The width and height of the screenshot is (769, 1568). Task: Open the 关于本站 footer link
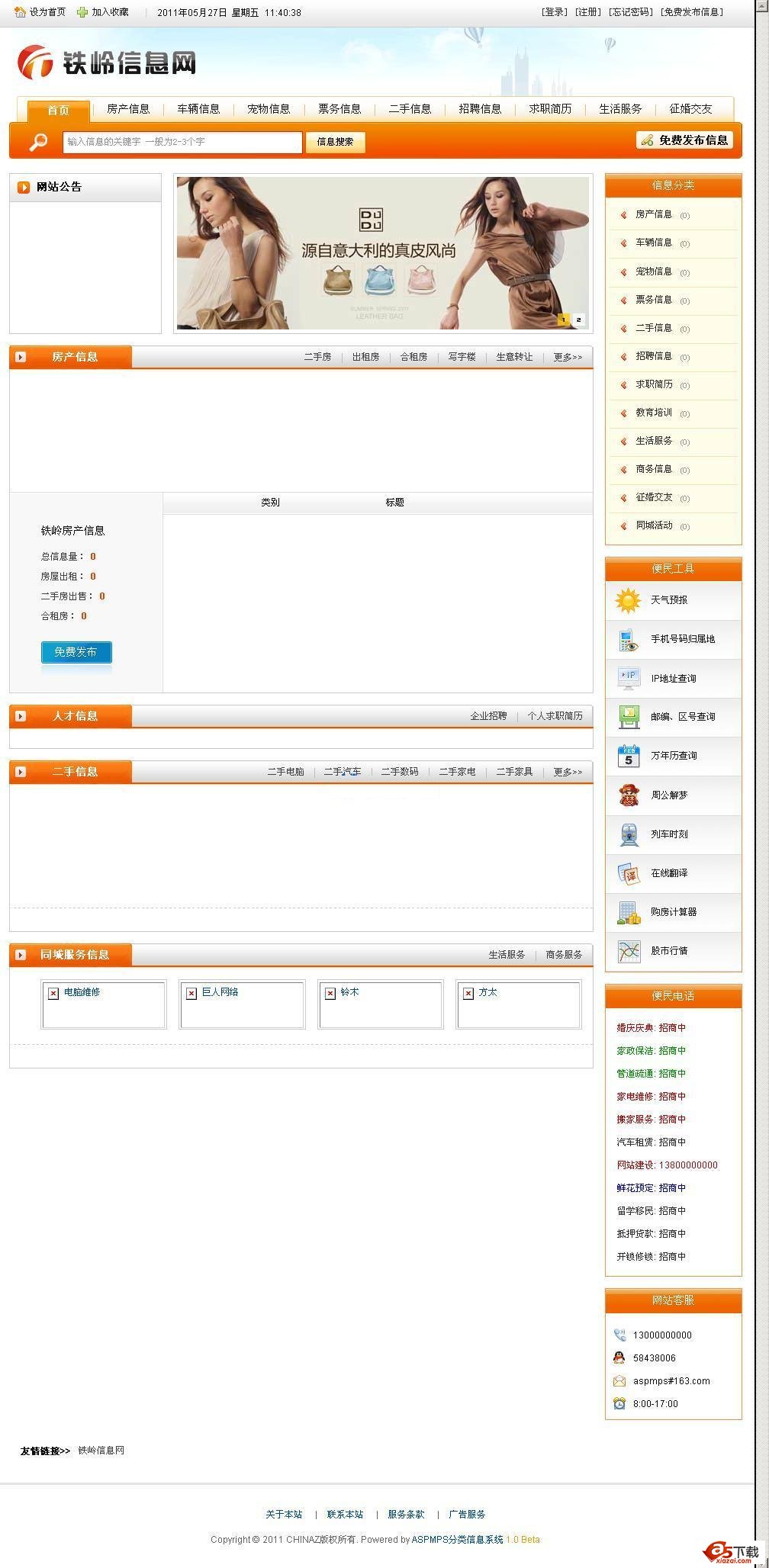click(284, 1515)
